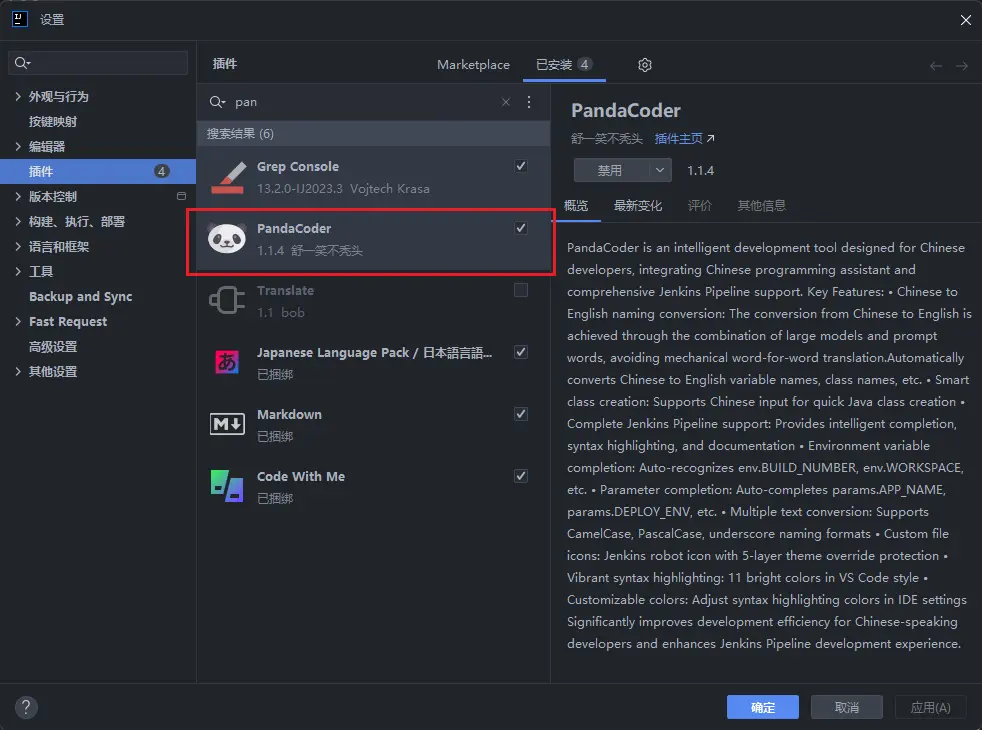Click the 取消 button
This screenshot has height=730, width=982.
(x=847, y=707)
